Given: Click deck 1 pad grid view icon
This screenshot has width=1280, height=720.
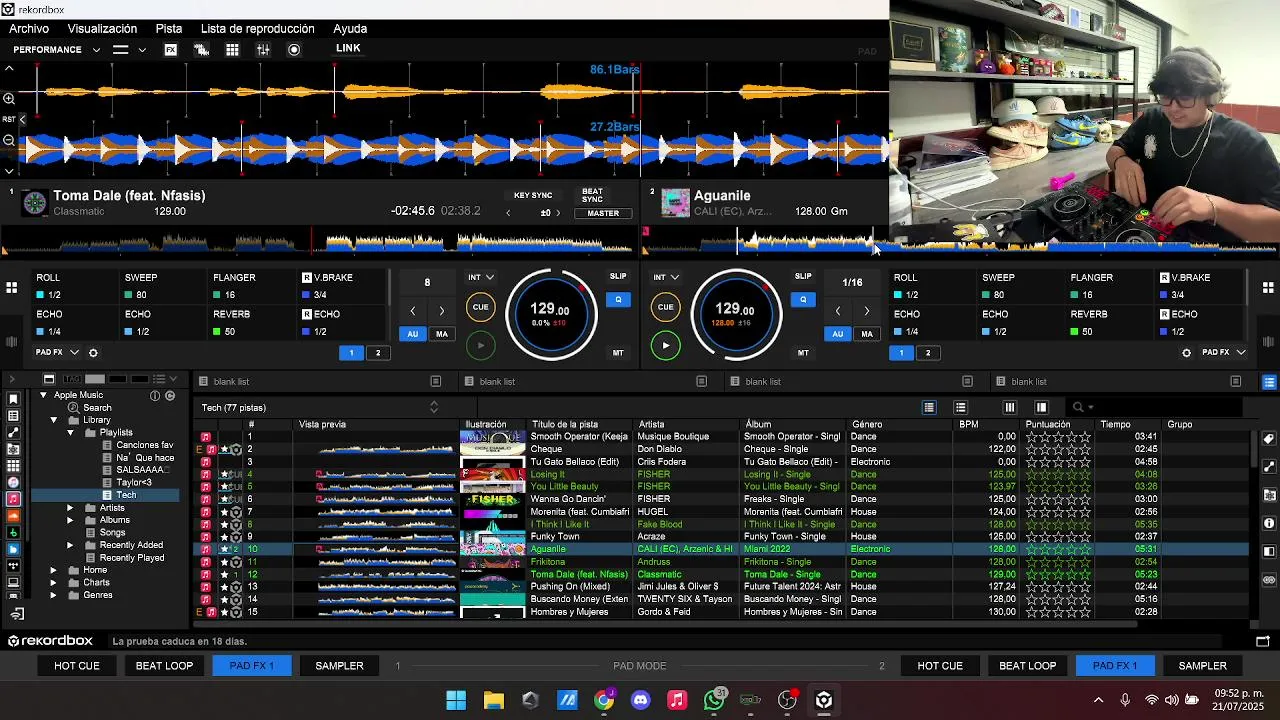Looking at the screenshot, I should pyautogui.click(x=11, y=288).
